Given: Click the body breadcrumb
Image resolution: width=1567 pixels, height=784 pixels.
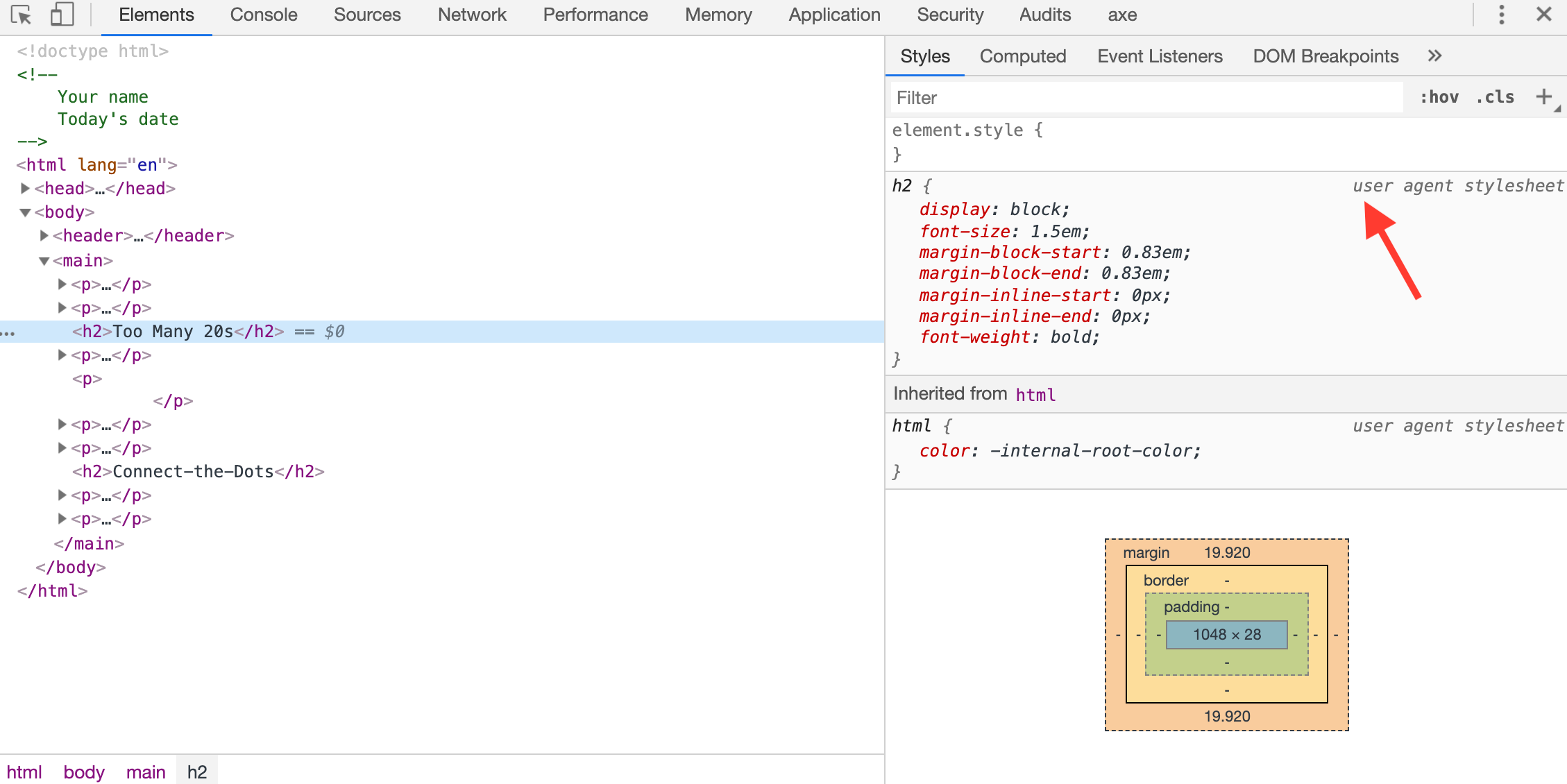Looking at the screenshot, I should pos(84,772).
